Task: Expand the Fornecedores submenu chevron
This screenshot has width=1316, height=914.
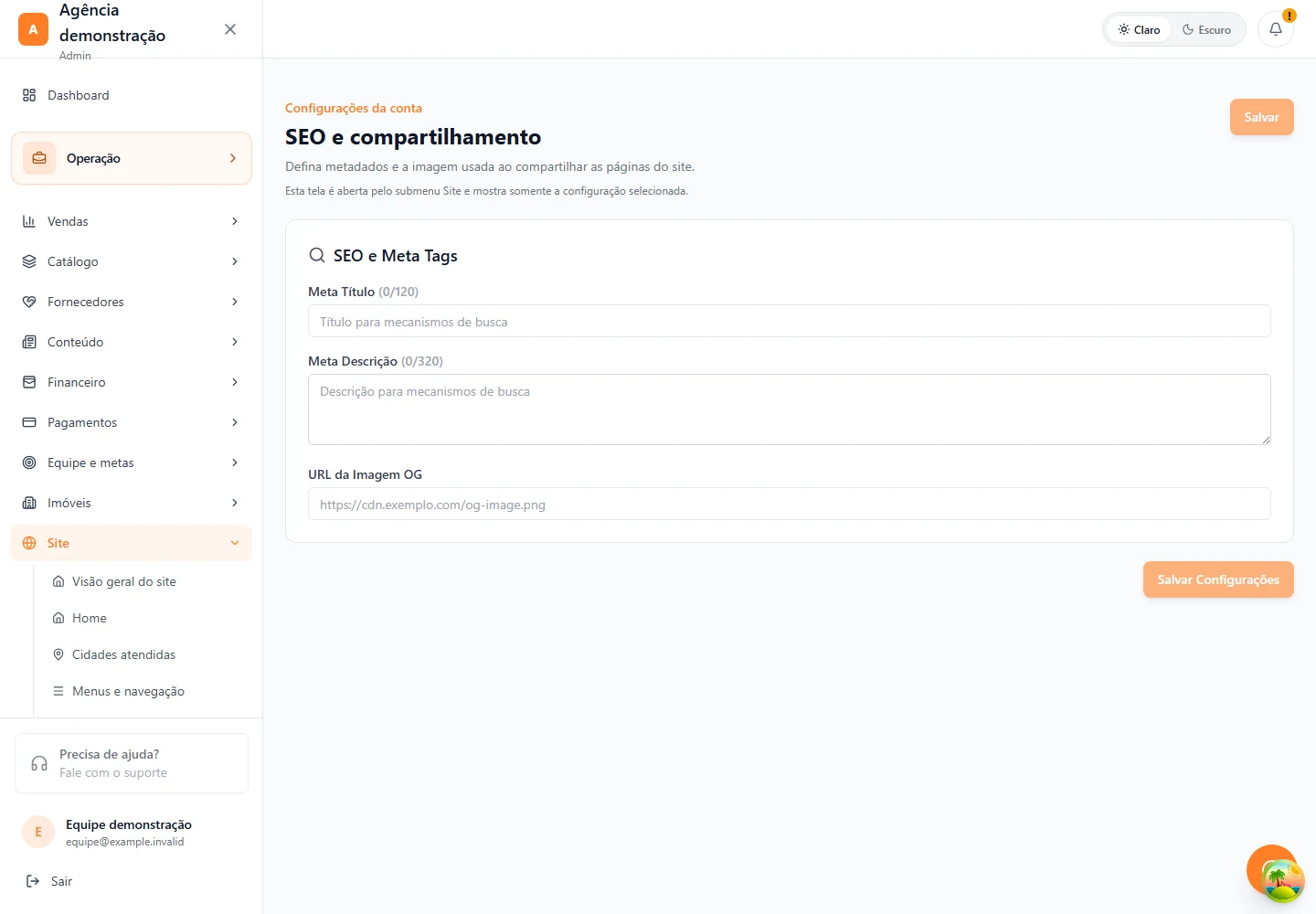Action: click(235, 302)
